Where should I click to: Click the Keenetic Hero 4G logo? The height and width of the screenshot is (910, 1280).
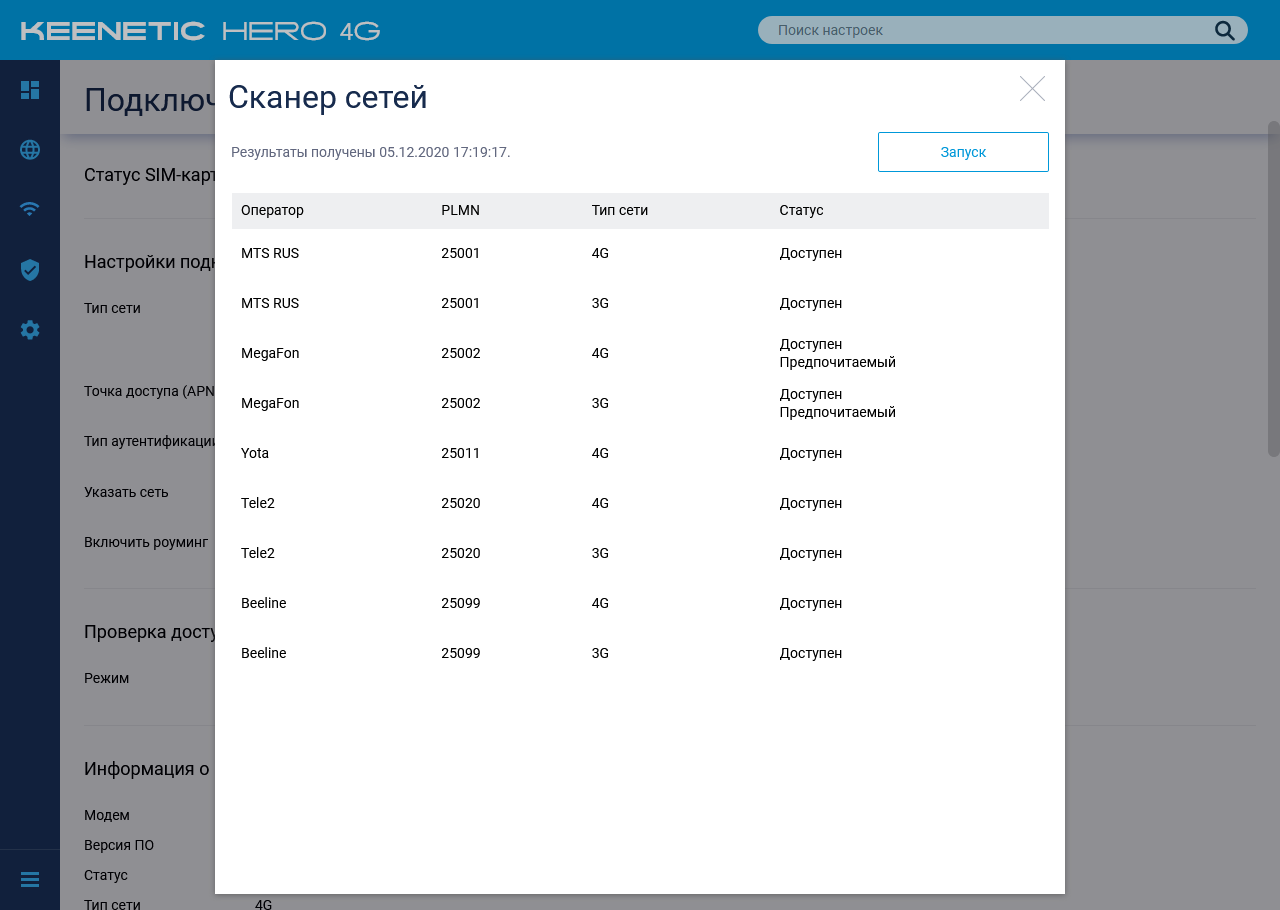pos(200,31)
